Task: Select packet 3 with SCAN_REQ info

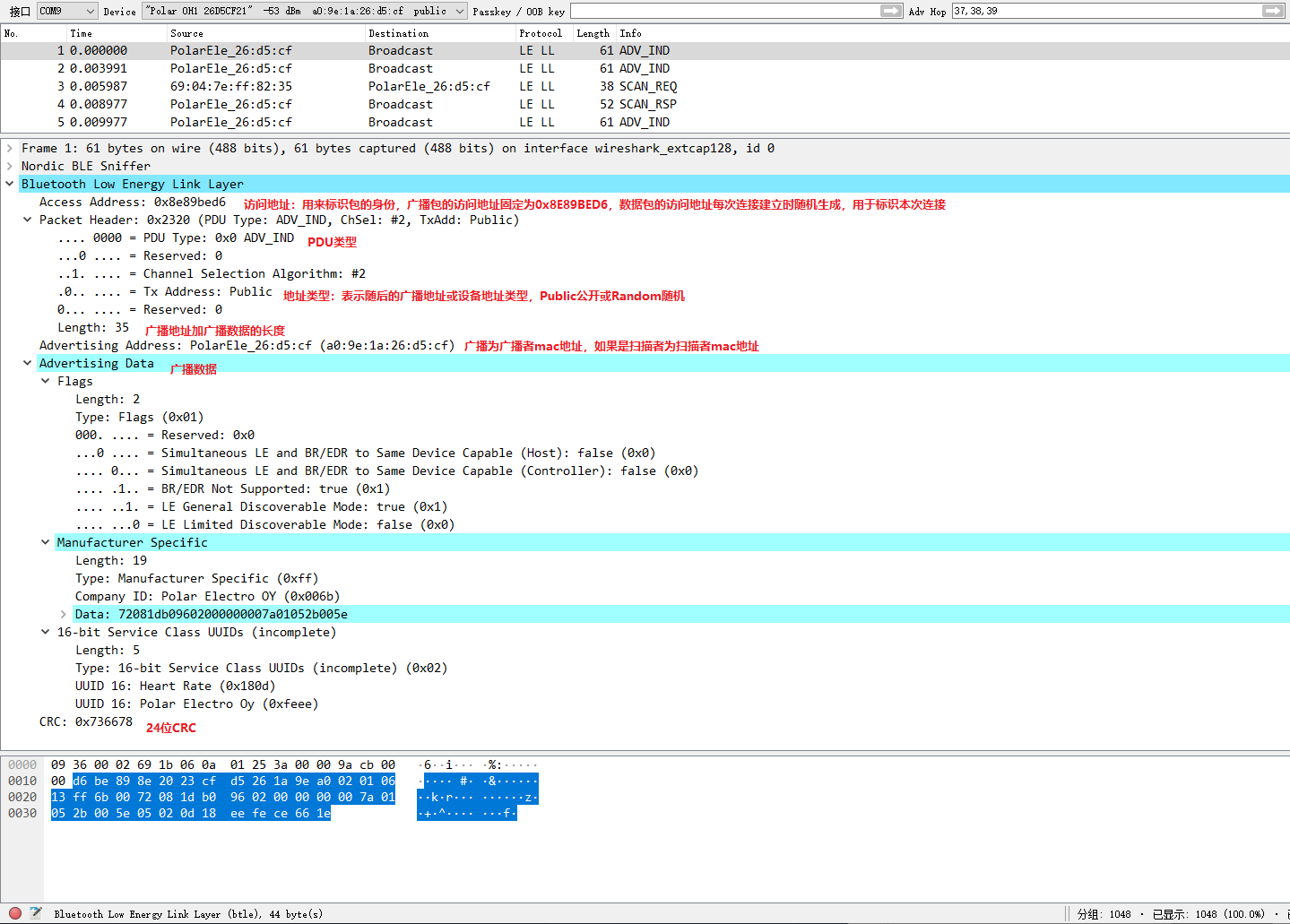Action: pyautogui.click(x=359, y=86)
